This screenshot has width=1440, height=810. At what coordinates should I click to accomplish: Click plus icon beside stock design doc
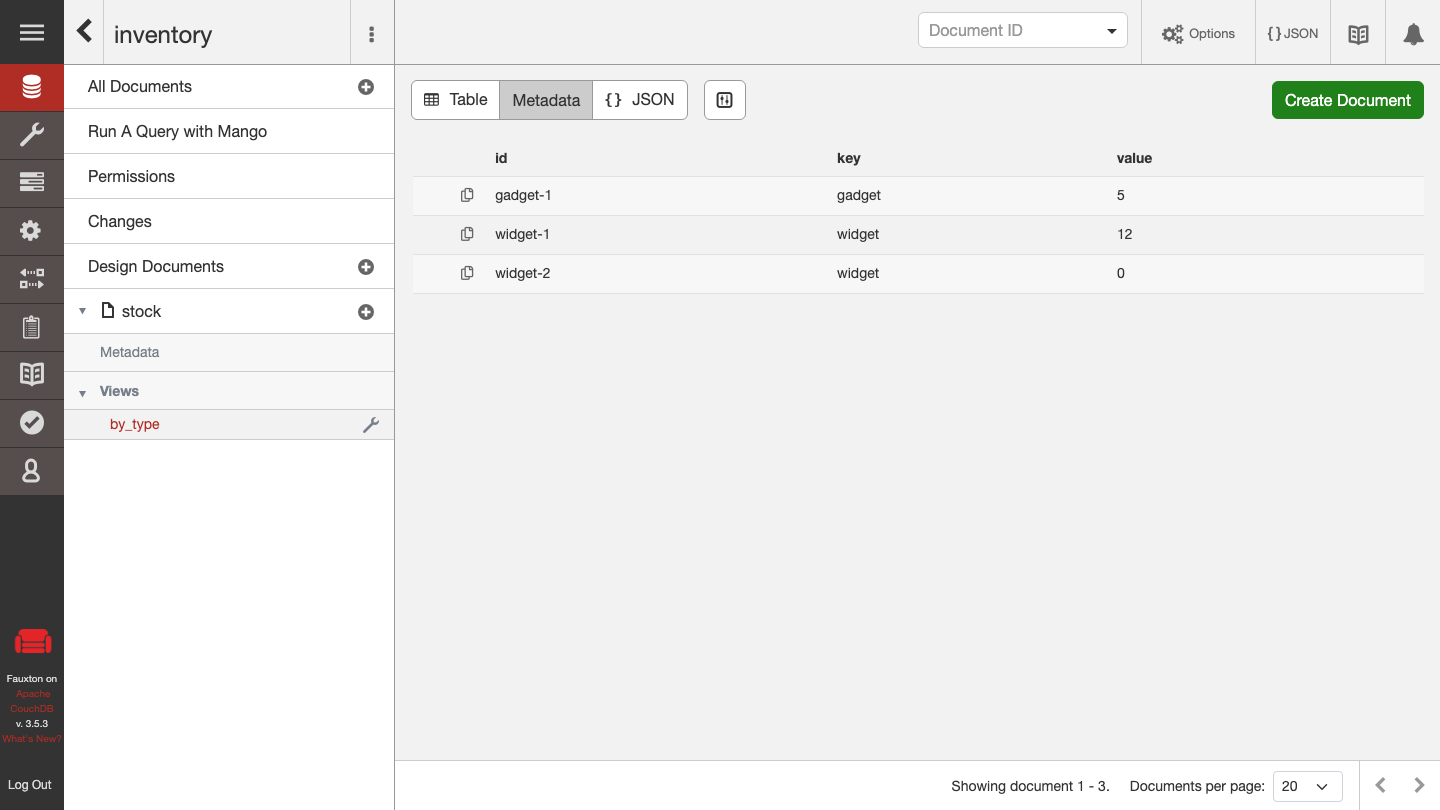[x=366, y=312]
